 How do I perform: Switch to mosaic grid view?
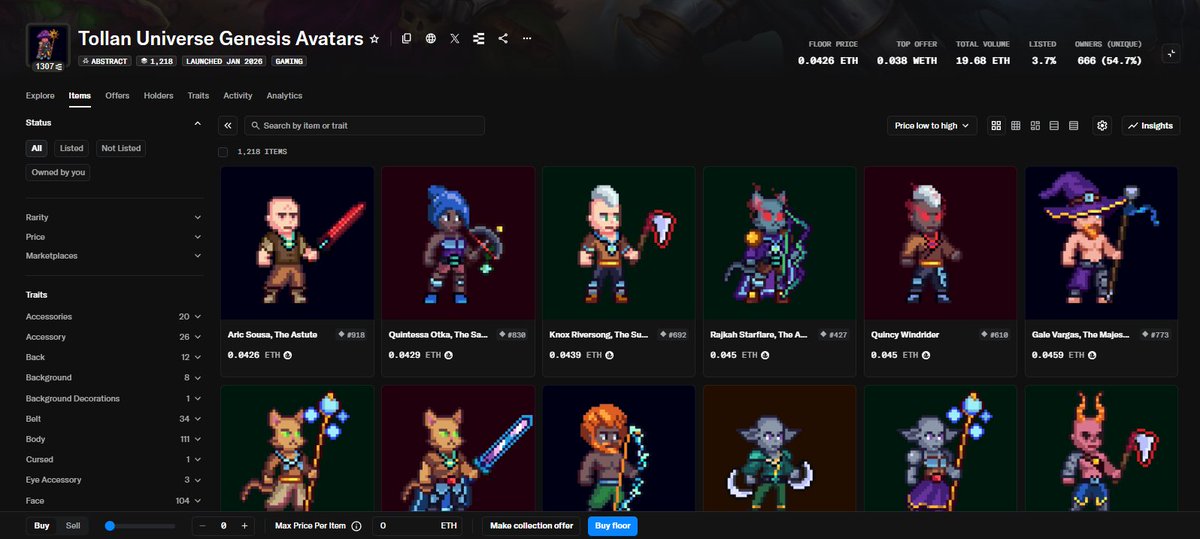[x=1035, y=126]
